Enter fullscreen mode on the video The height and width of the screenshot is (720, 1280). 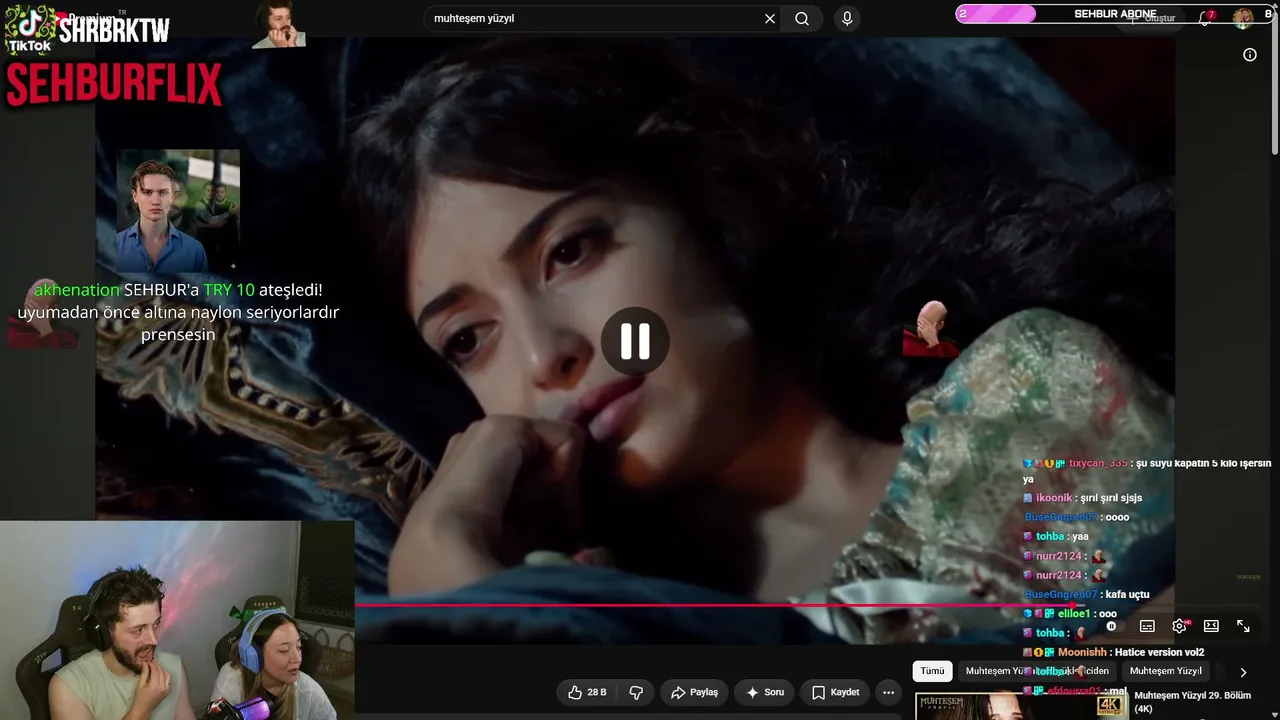coord(1243,626)
